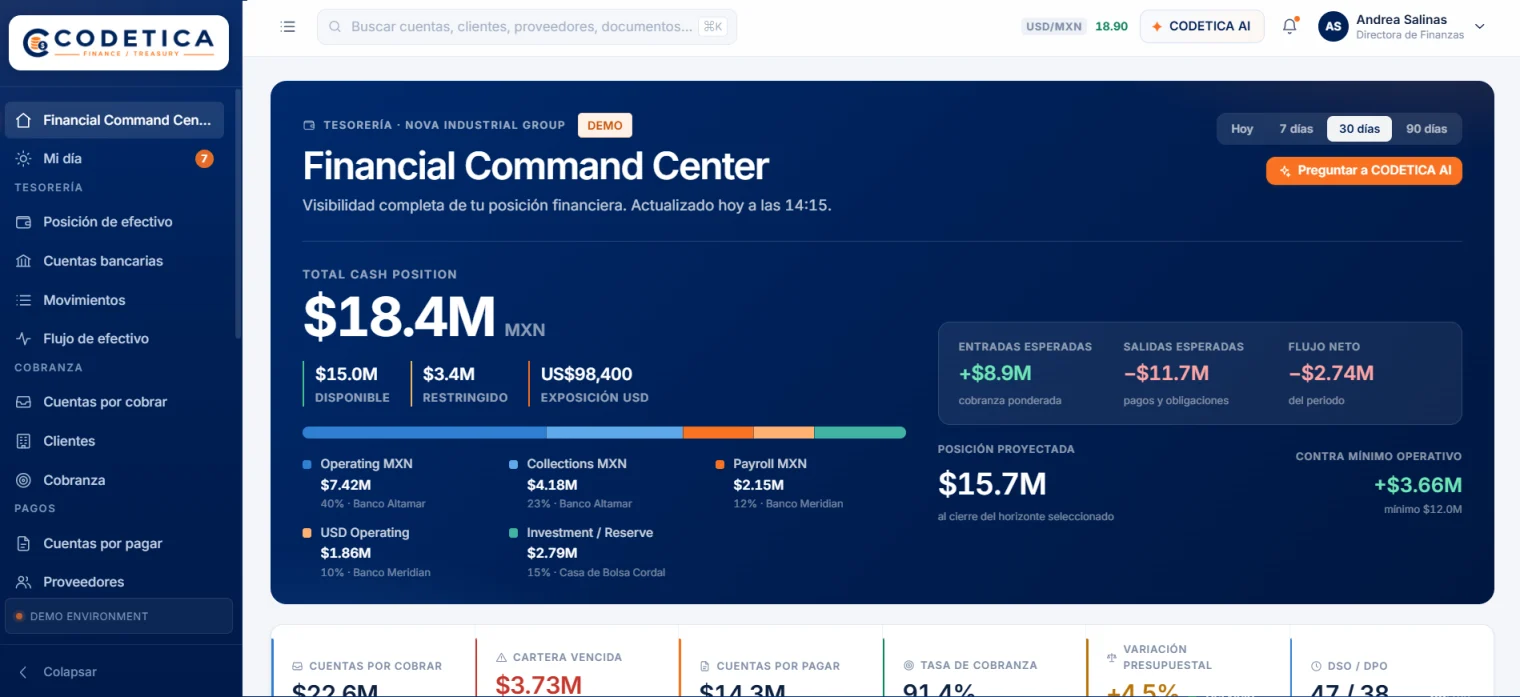Open Cuentas por cobrar inbox icon
Image resolution: width=1520 pixels, height=697 pixels.
(23, 402)
